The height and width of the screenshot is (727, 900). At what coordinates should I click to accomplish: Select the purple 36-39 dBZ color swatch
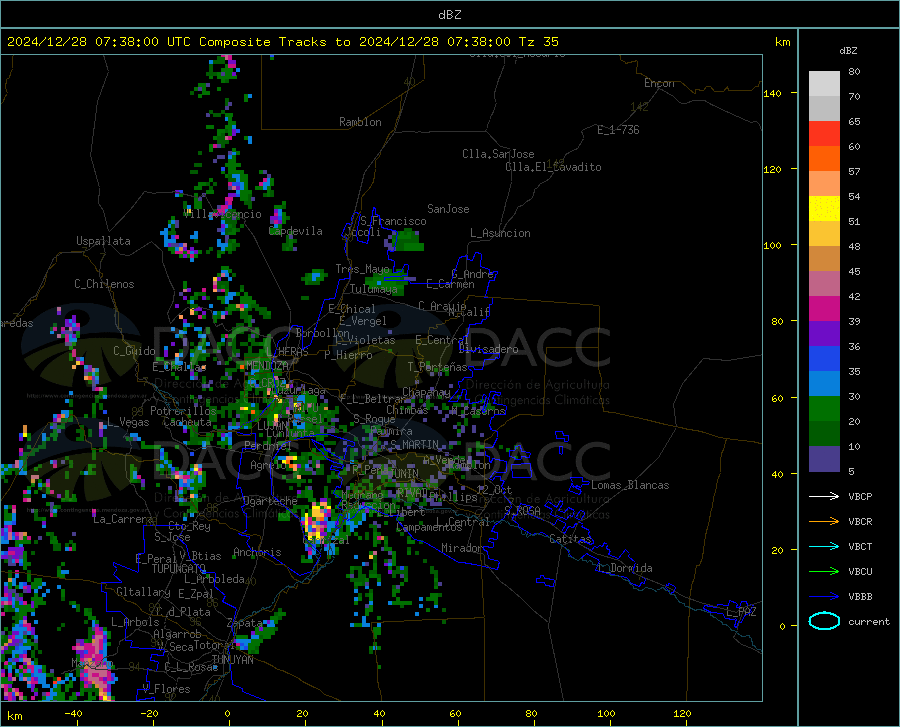click(824, 333)
